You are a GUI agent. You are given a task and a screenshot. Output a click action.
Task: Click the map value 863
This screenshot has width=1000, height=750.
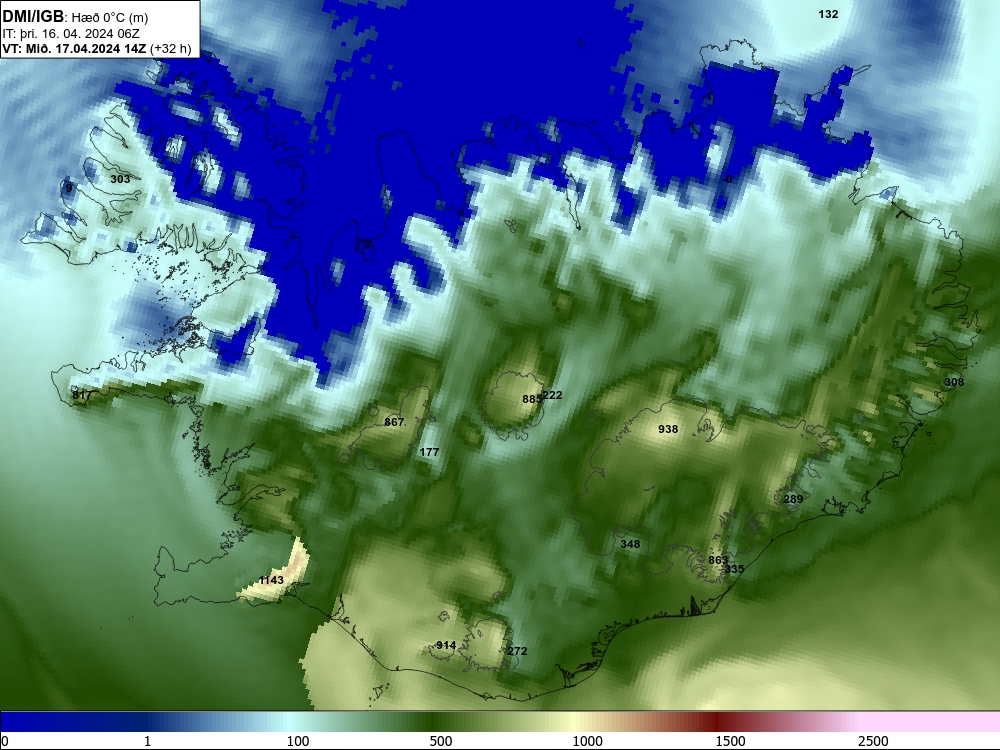pos(717,560)
